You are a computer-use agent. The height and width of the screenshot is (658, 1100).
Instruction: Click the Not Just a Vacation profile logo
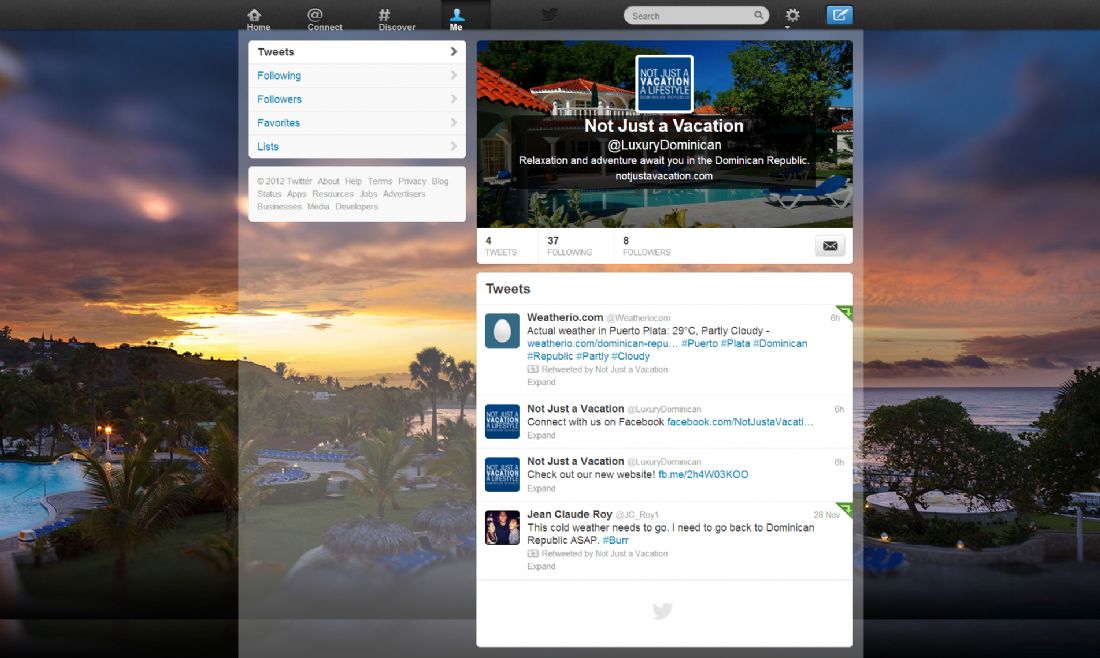pyautogui.click(x=664, y=83)
